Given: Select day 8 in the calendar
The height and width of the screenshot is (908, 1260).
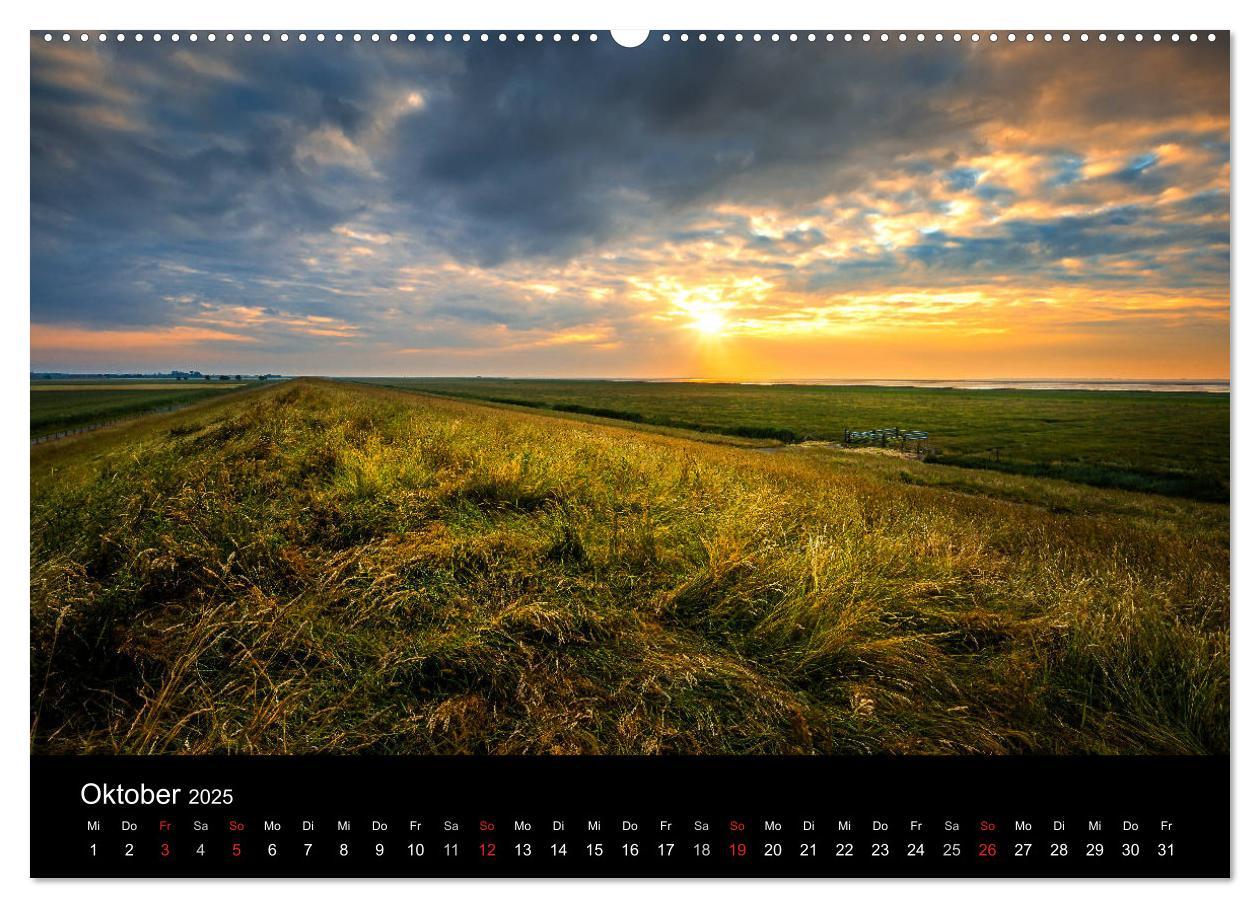Looking at the screenshot, I should tap(344, 850).
